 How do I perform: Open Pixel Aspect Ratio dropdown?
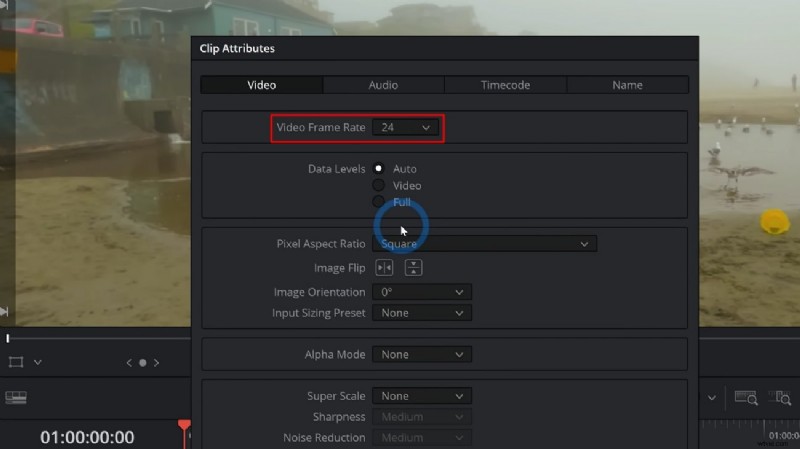[484, 244]
